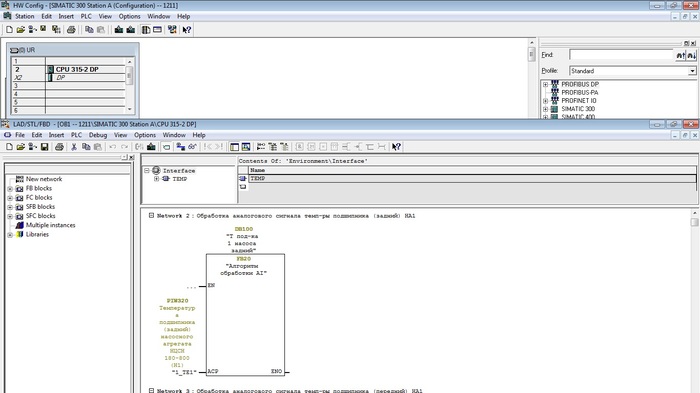This screenshot has width=700, height=393.
Task: Expand PROFINET IO catalog node
Action: (545, 101)
